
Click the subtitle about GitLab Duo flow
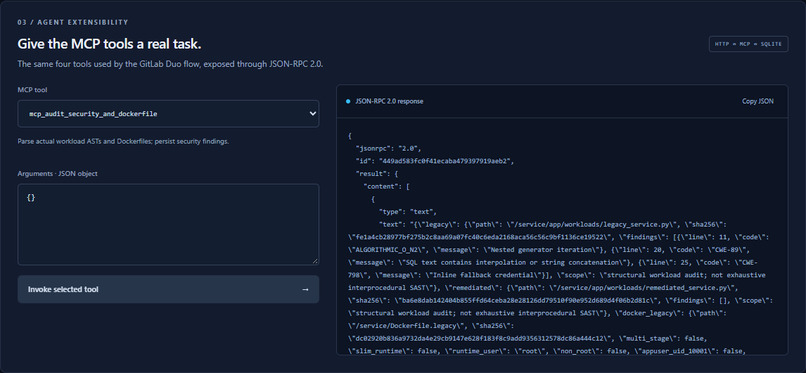tap(170, 64)
